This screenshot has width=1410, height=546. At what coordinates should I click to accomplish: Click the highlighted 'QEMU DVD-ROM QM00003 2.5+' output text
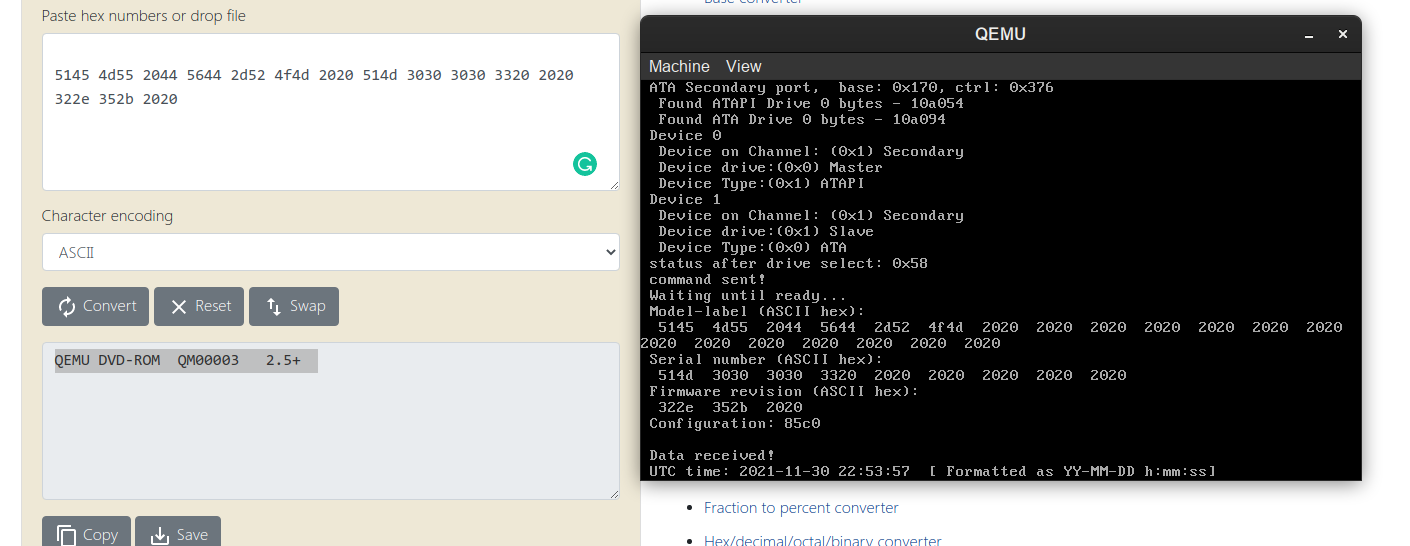(x=186, y=361)
